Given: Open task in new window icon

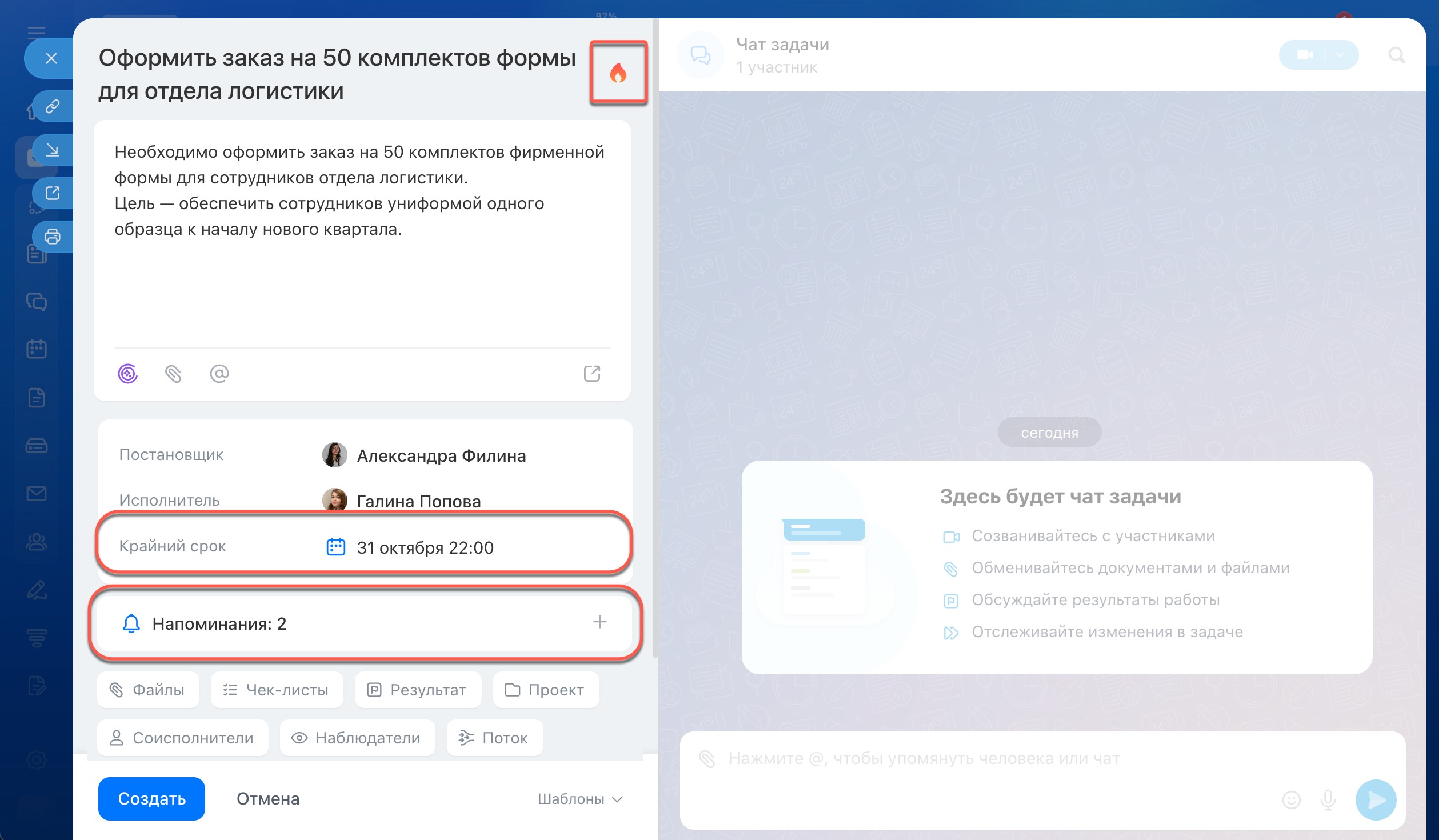Looking at the screenshot, I should [x=53, y=193].
